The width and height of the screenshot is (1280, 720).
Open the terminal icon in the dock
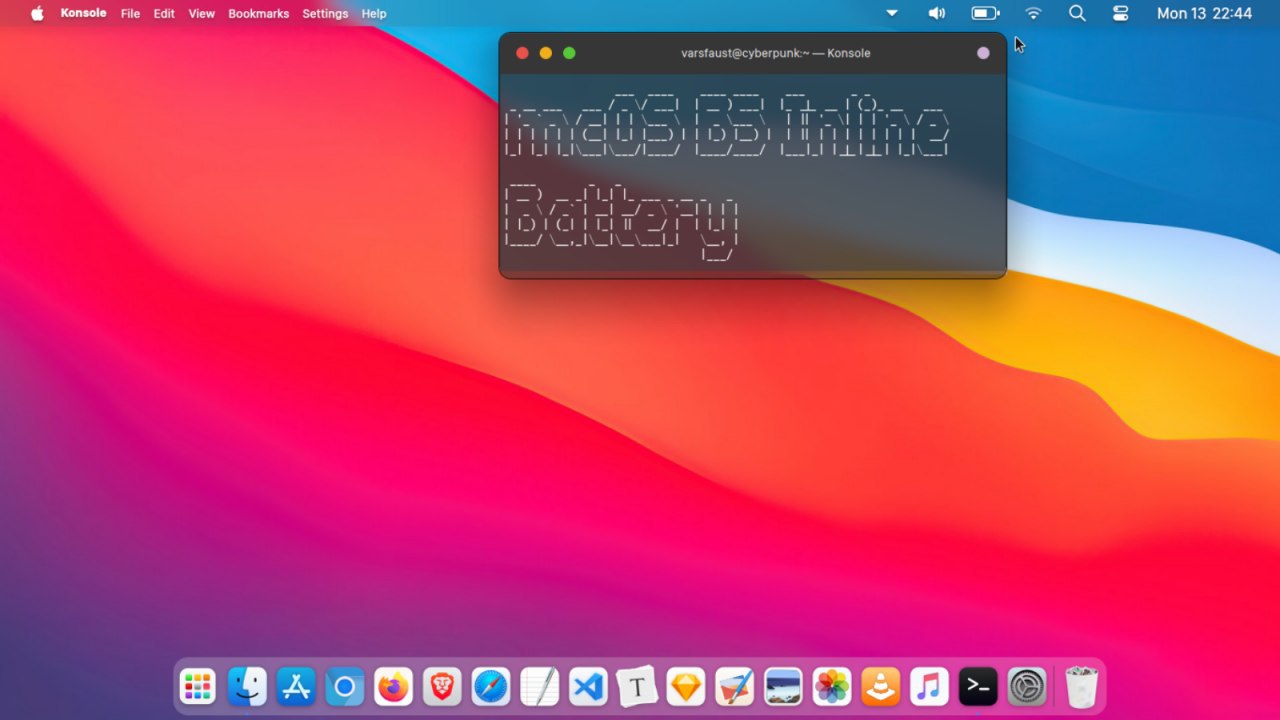coord(978,687)
